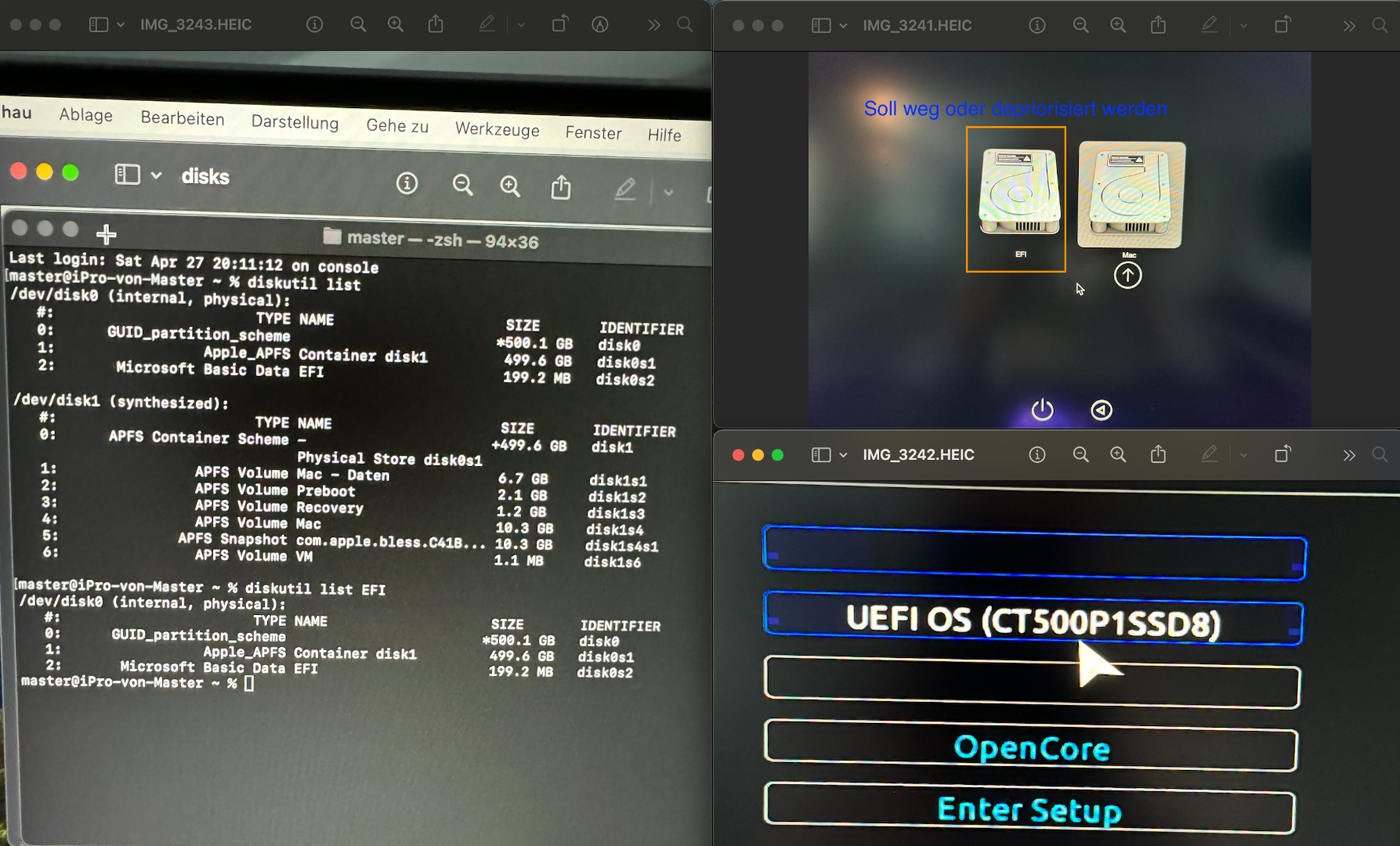Activate the Markup pen in IMG_3242.HEIC toolbar
Screen dimensions: 1400x846
click(x=1210, y=454)
